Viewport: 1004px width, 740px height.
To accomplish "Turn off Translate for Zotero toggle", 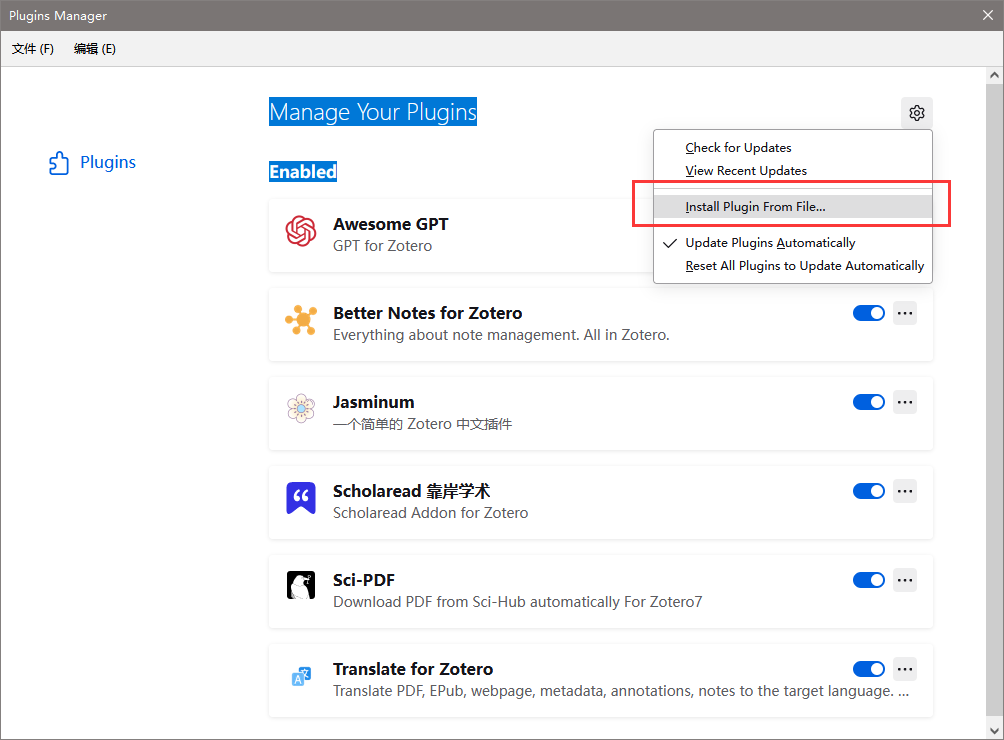I will (x=868, y=669).
